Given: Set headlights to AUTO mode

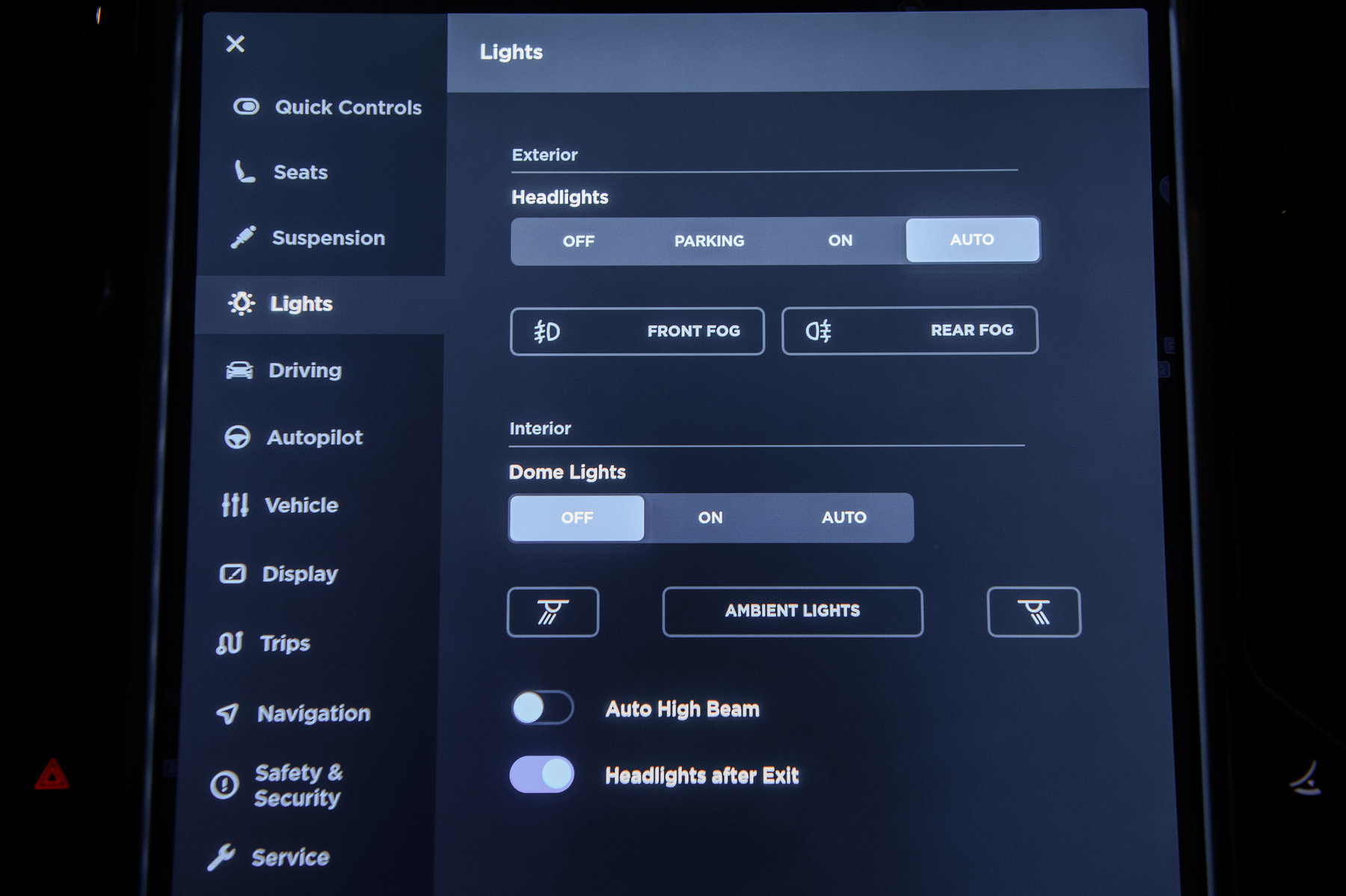Looking at the screenshot, I should 971,240.
